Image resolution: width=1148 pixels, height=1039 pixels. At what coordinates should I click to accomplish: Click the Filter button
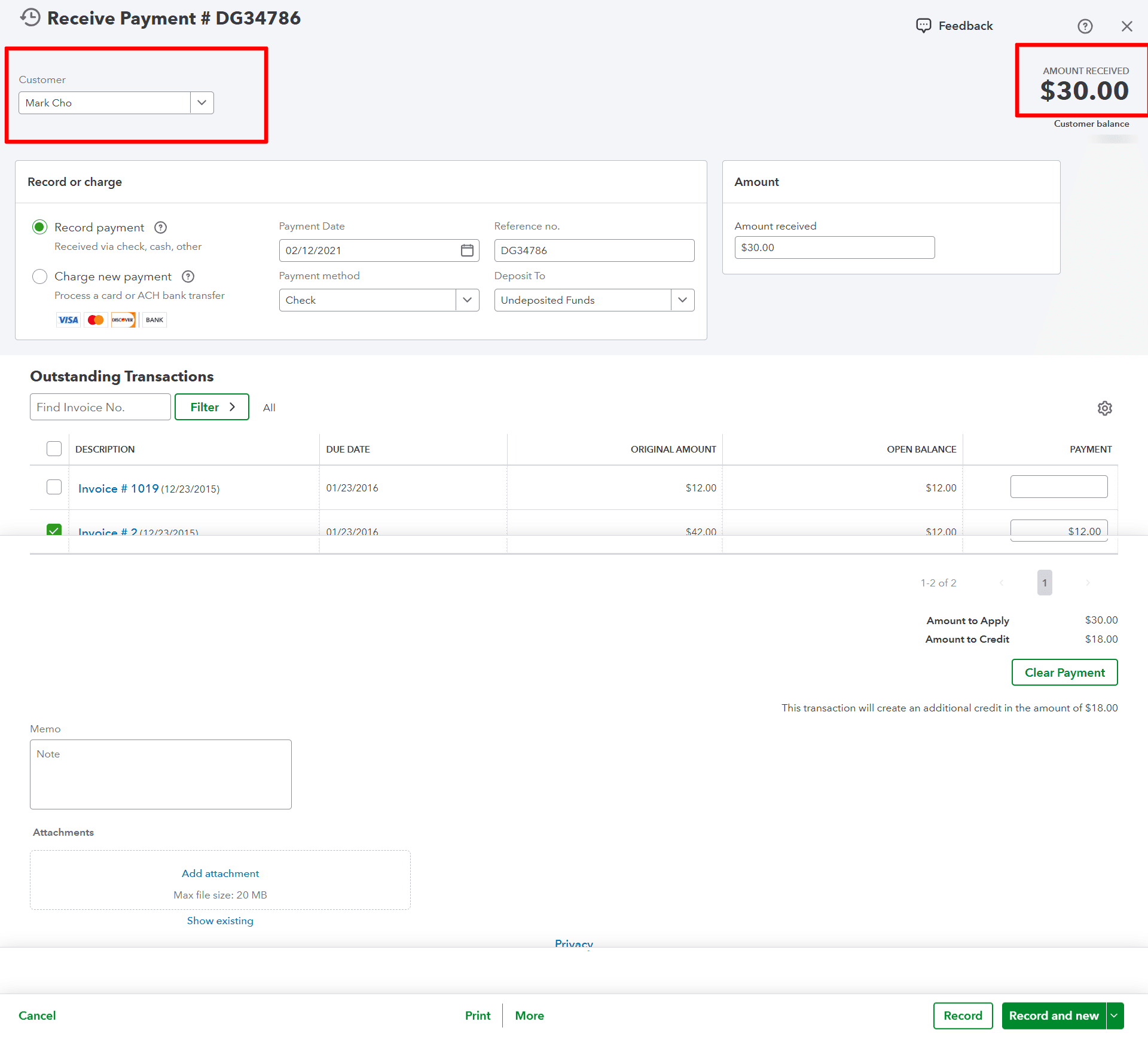212,407
